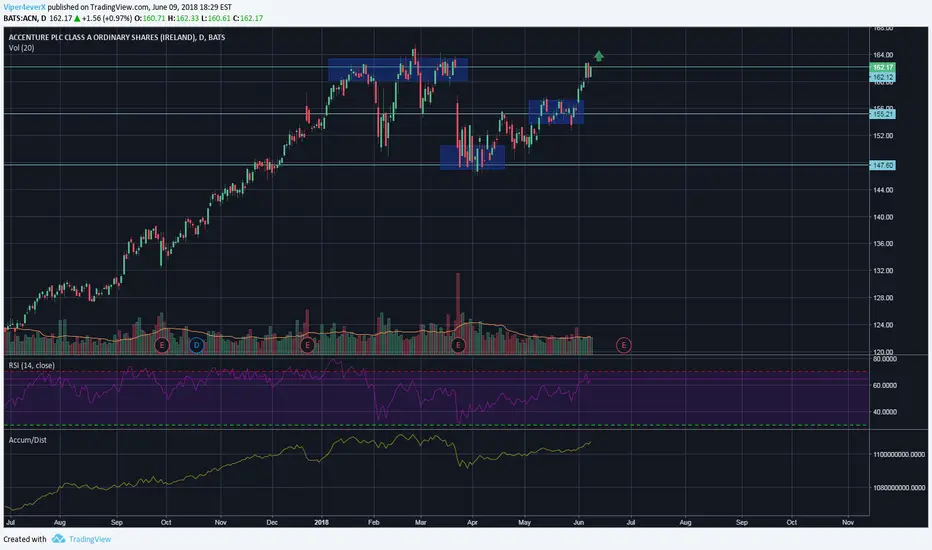Click the Apr label on time axis
The height and width of the screenshot is (550, 932).
[473, 523]
